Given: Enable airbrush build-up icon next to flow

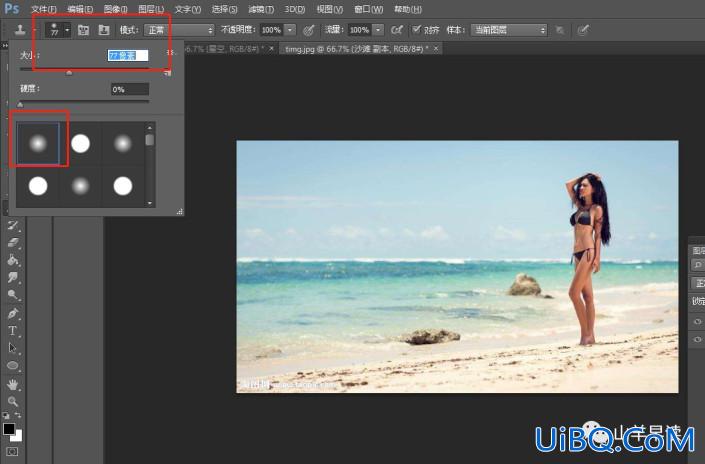Looking at the screenshot, I should [x=397, y=30].
